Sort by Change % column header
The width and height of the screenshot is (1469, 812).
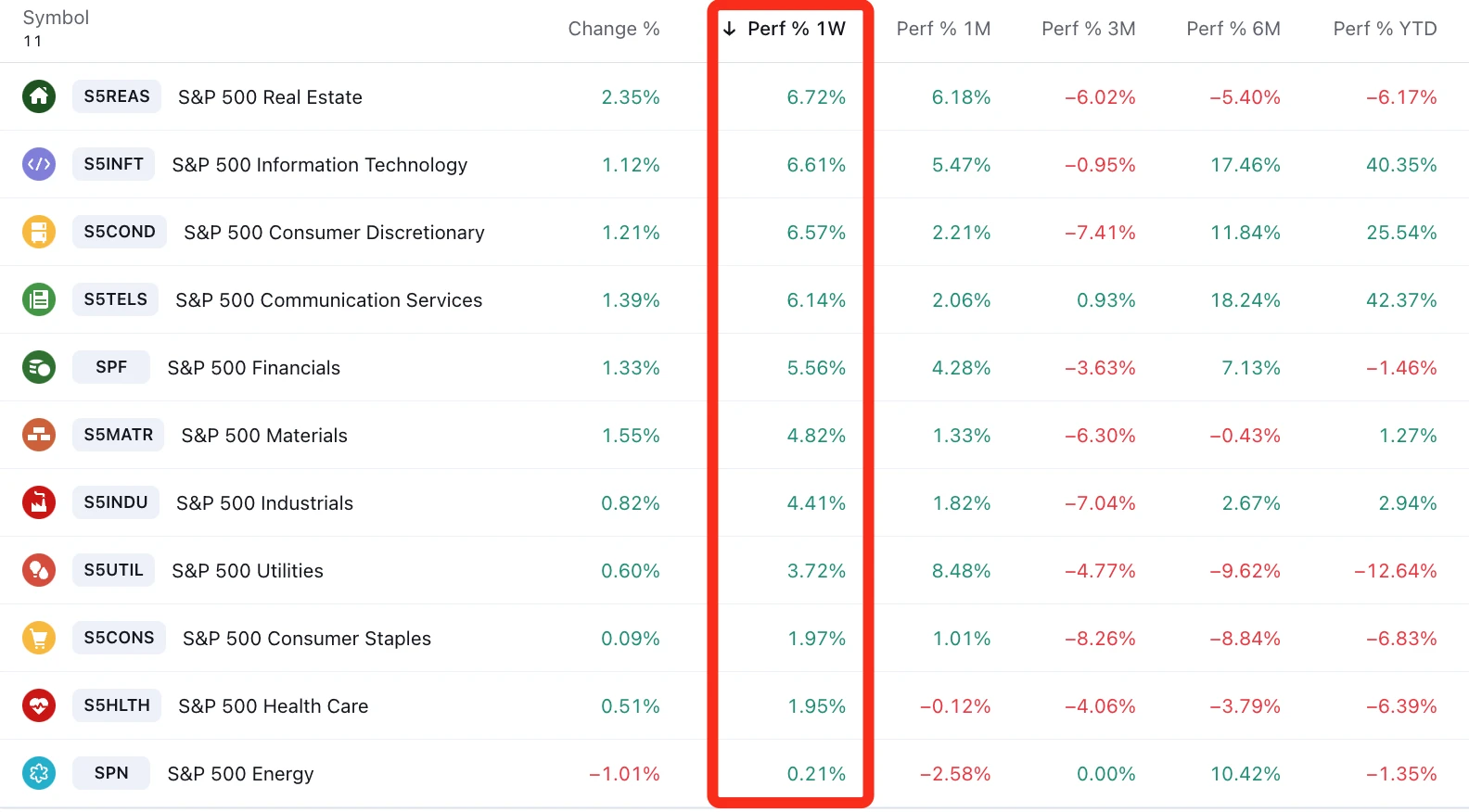[x=613, y=29]
